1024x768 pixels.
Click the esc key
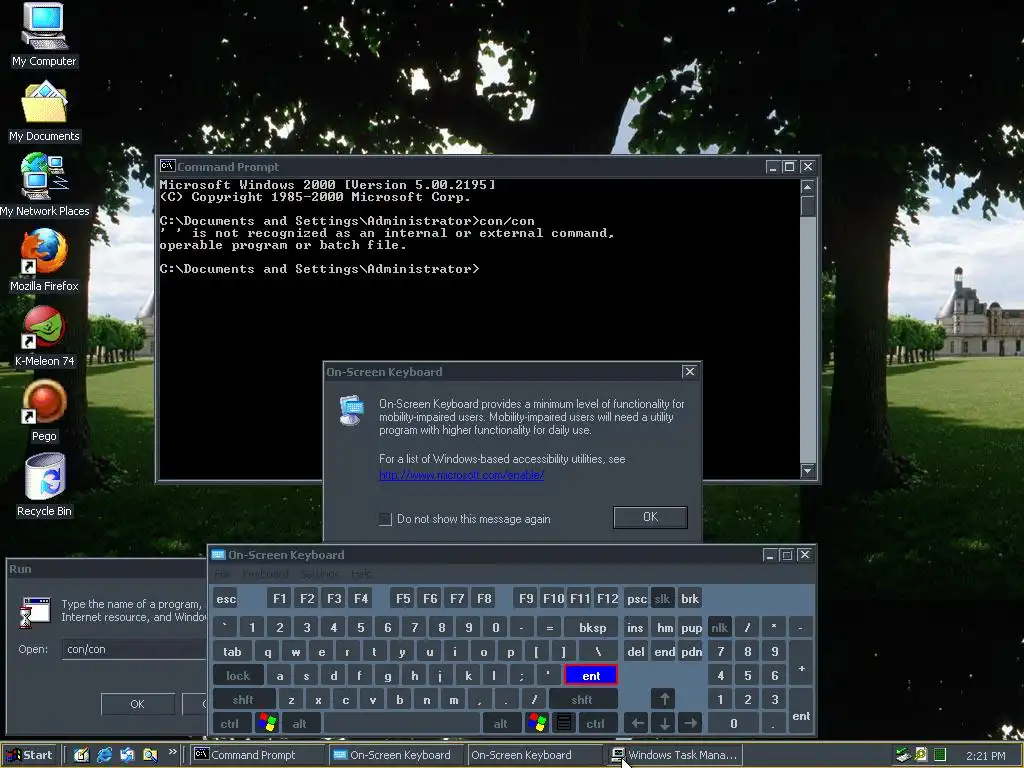[226, 599]
